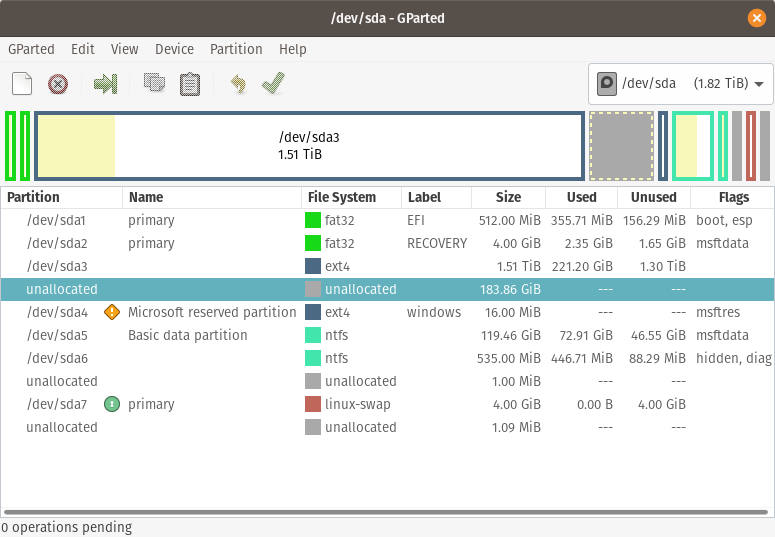This screenshot has height=537, width=775.
Task: Select the /dev/sda4 partition row
Action: (388, 312)
